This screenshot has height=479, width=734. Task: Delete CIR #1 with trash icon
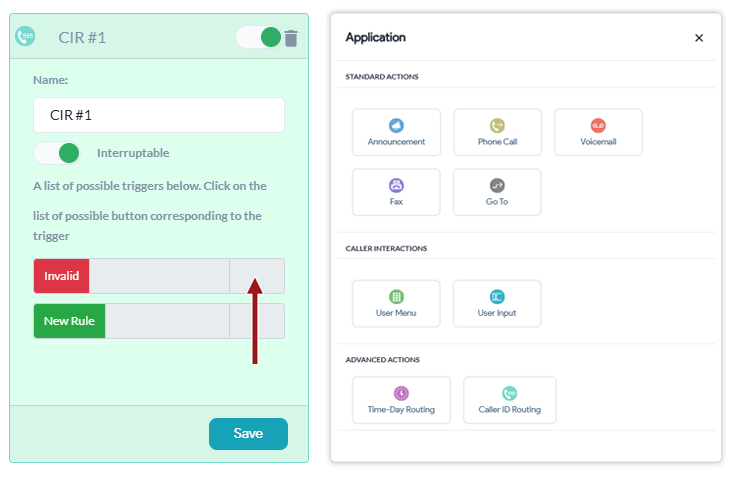291,38
